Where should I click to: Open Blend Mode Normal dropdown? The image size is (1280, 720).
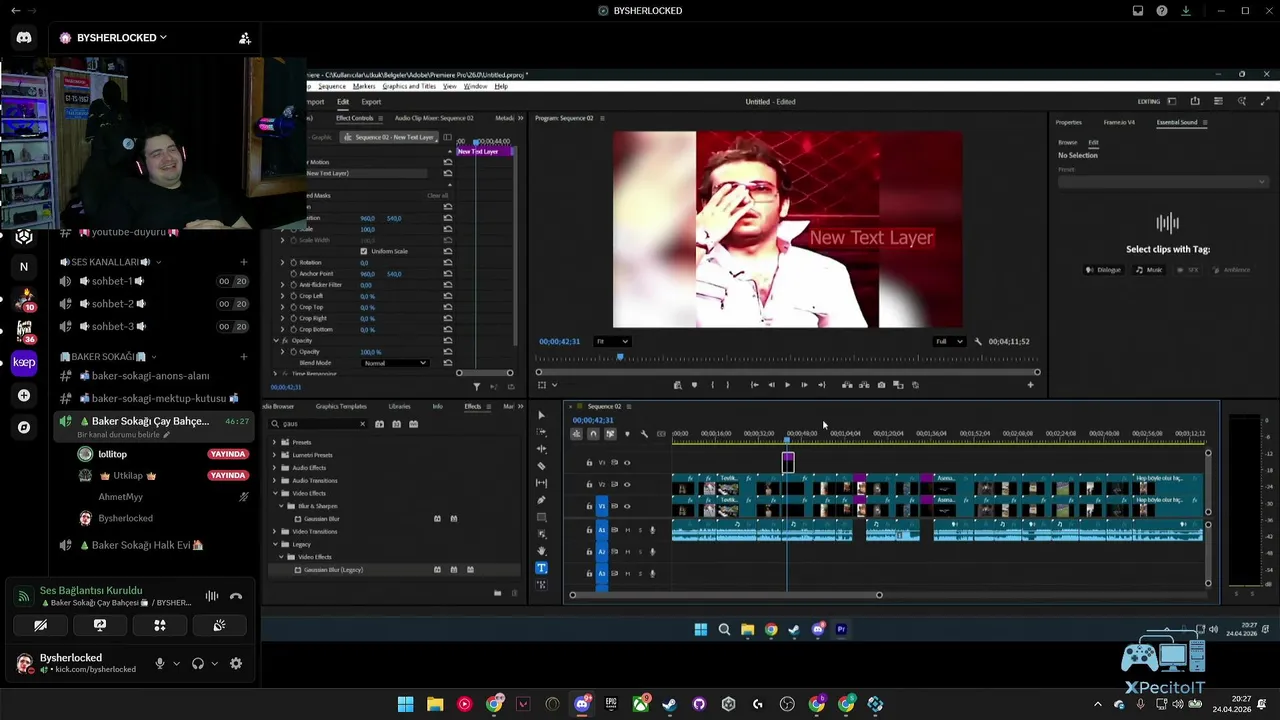(x=395, y=363)
